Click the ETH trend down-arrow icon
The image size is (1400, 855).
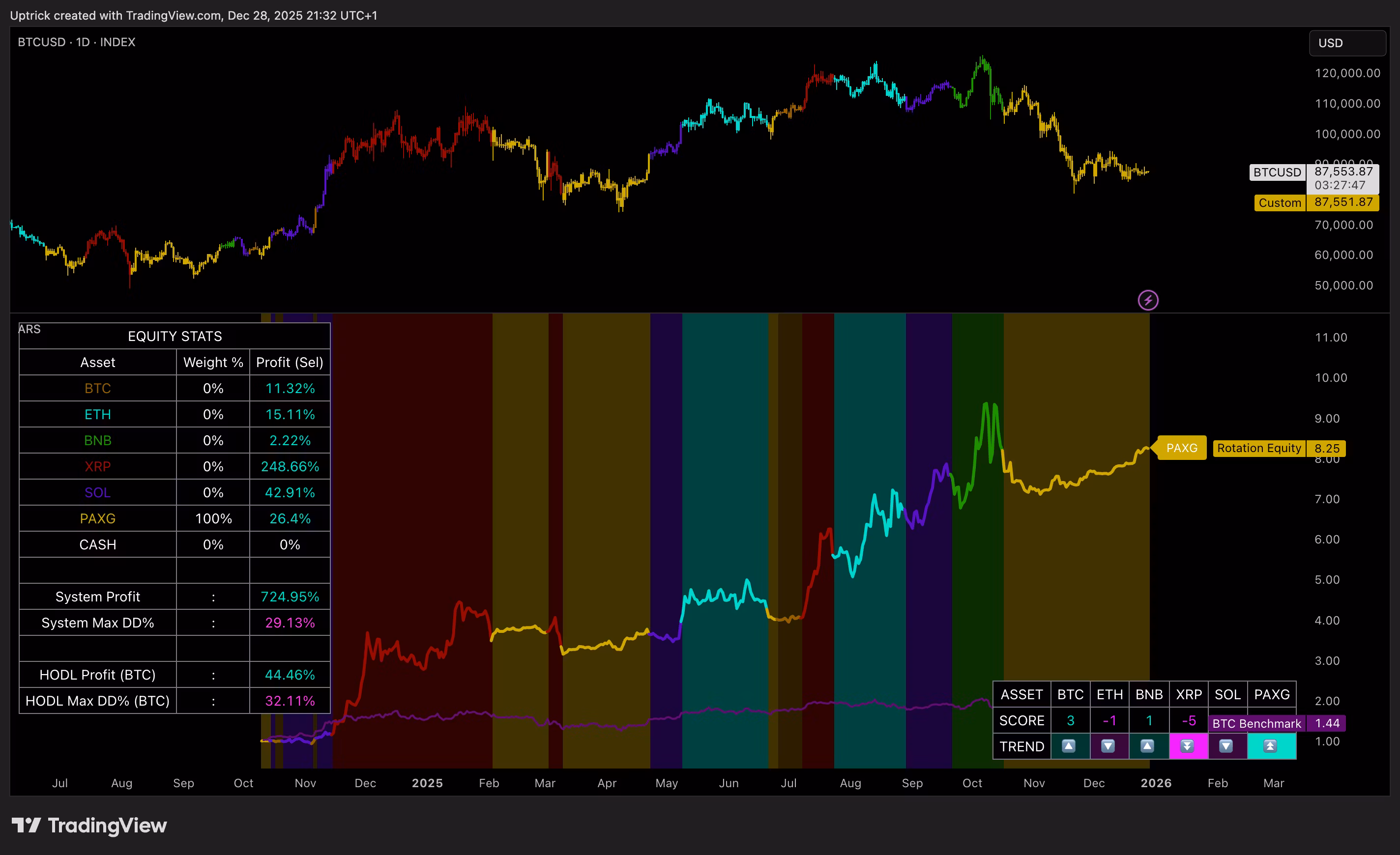point(1108,746)
